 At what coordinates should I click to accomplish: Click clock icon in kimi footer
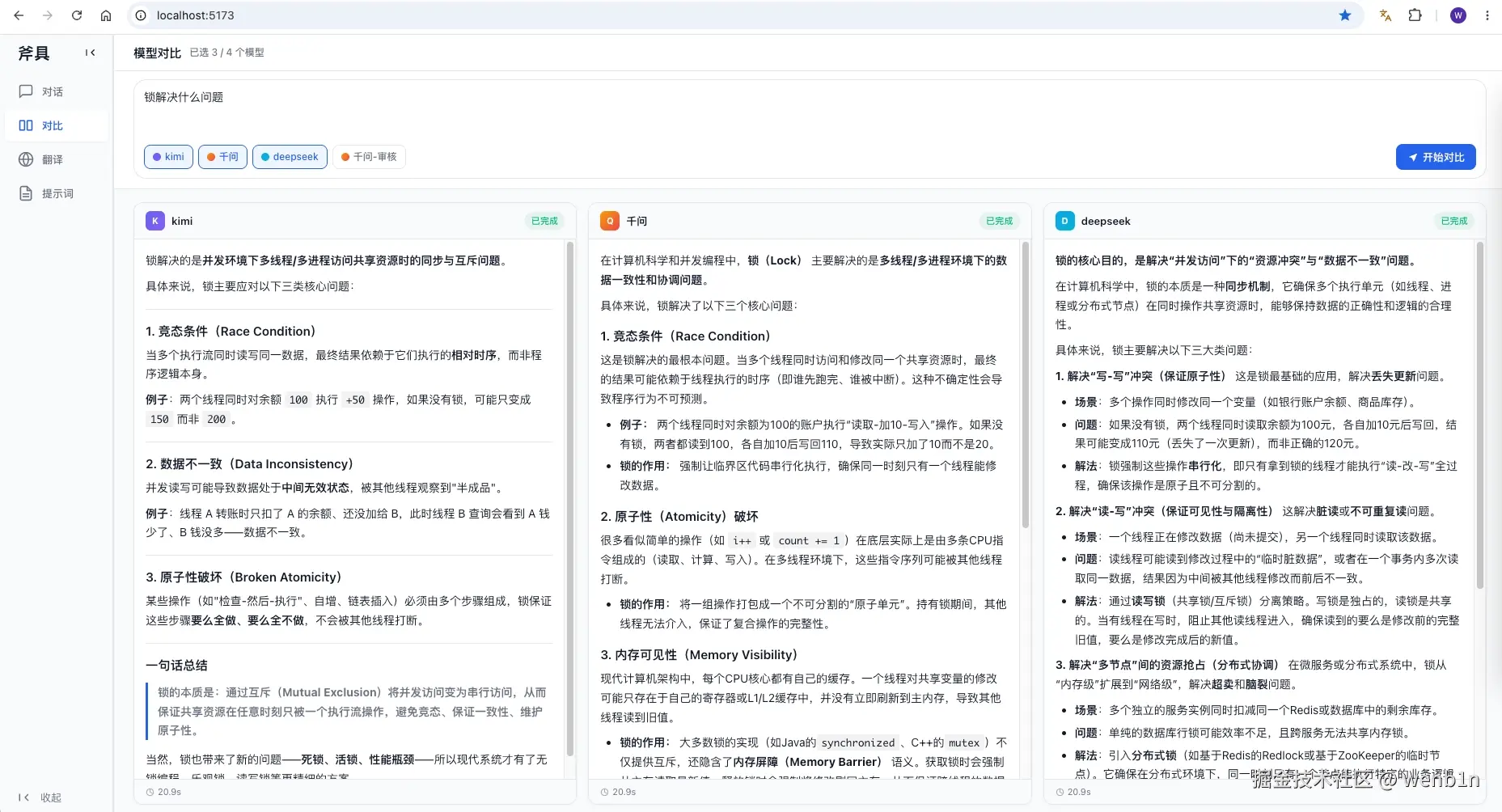pyautogui.click(x=150, y=793)
